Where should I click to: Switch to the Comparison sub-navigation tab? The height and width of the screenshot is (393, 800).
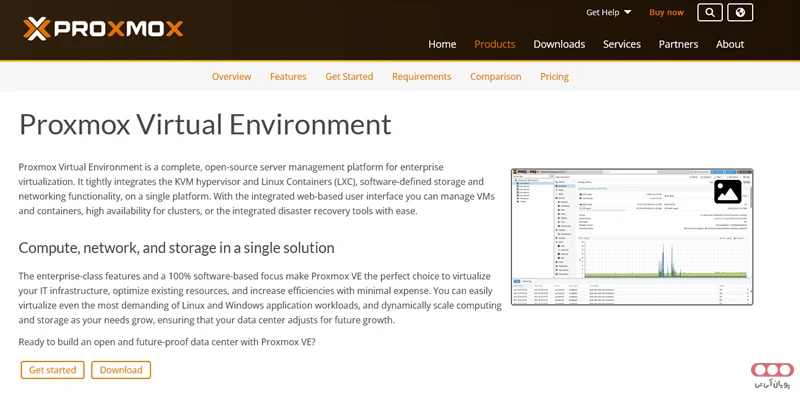(x=495, y=77)
